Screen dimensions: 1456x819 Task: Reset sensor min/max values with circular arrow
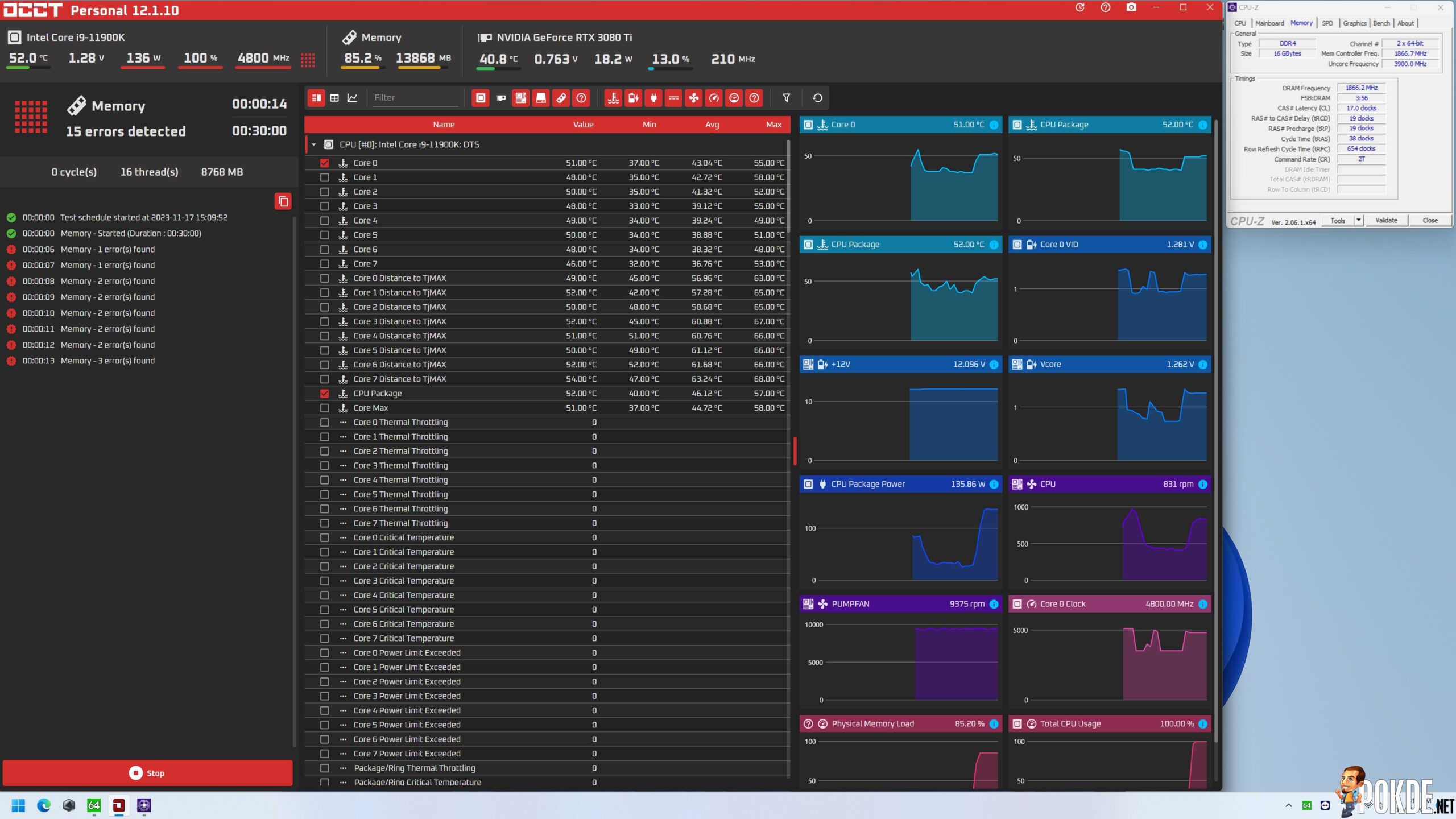(817, 98)
